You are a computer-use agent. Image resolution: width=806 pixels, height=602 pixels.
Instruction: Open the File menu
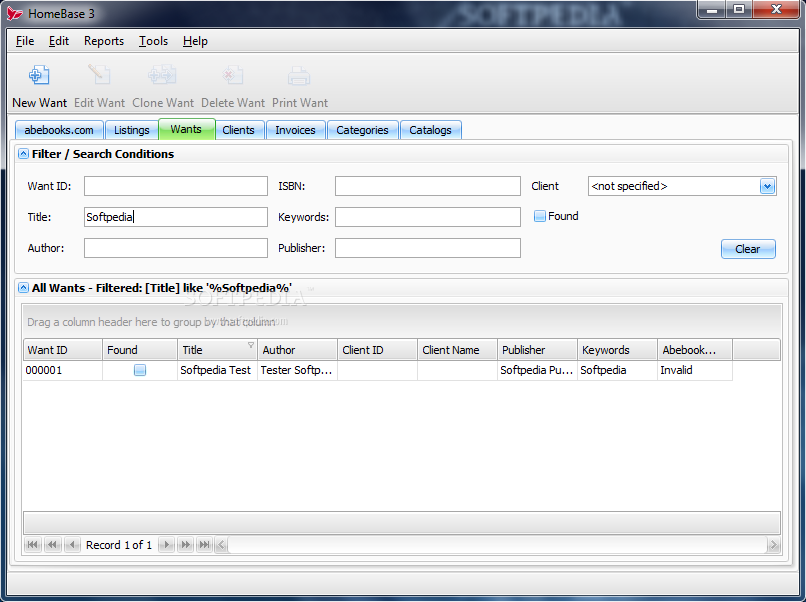[x=25, y=41]
